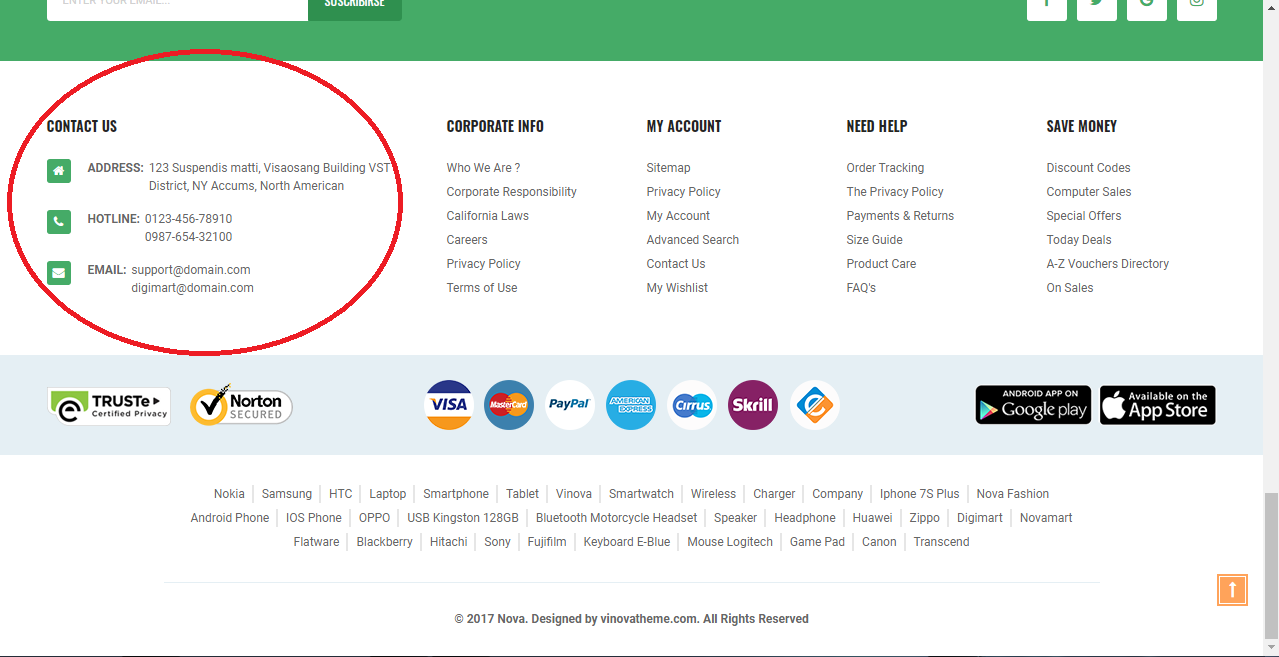Open Discount Codes link

pyautogui.click(x=1088, y=168)
